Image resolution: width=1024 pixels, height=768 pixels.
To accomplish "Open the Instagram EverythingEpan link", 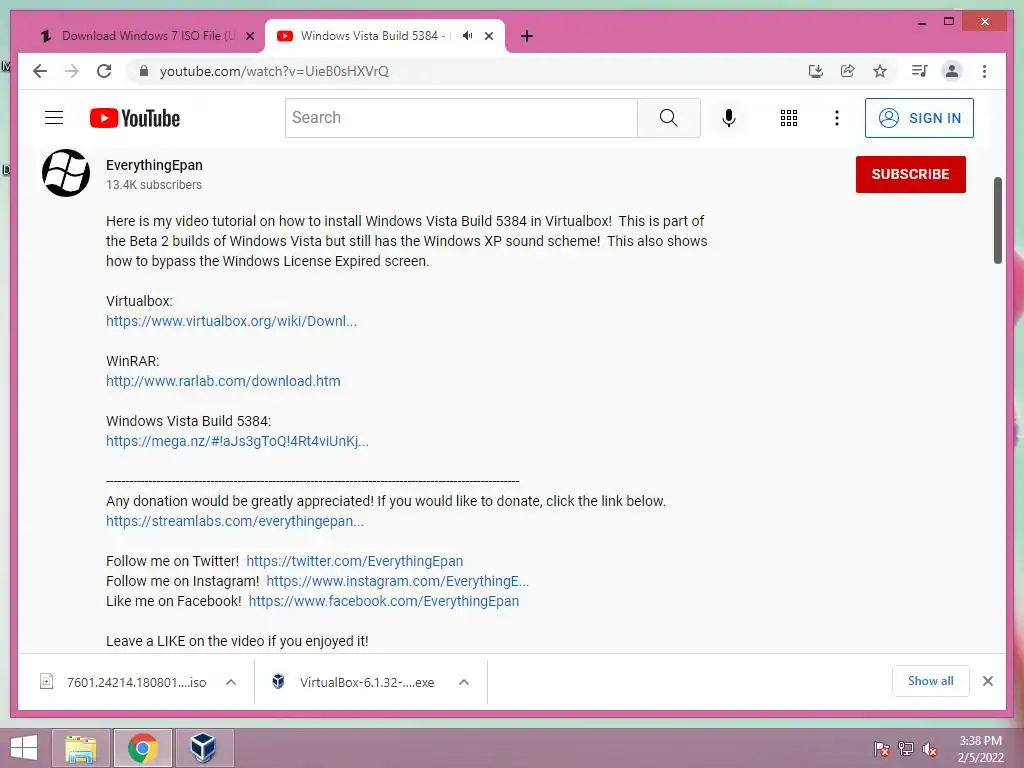I will [x=398, y=581].
